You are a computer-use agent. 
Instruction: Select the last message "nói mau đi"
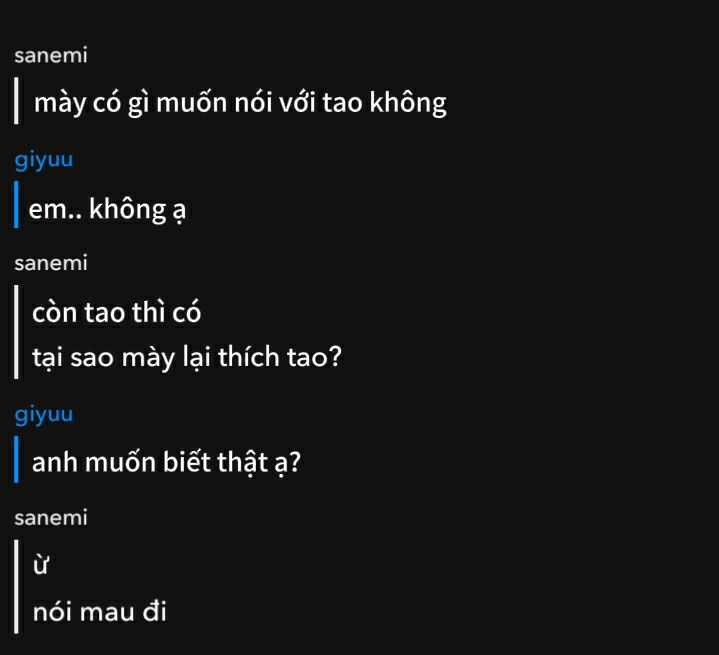point(99,612)
